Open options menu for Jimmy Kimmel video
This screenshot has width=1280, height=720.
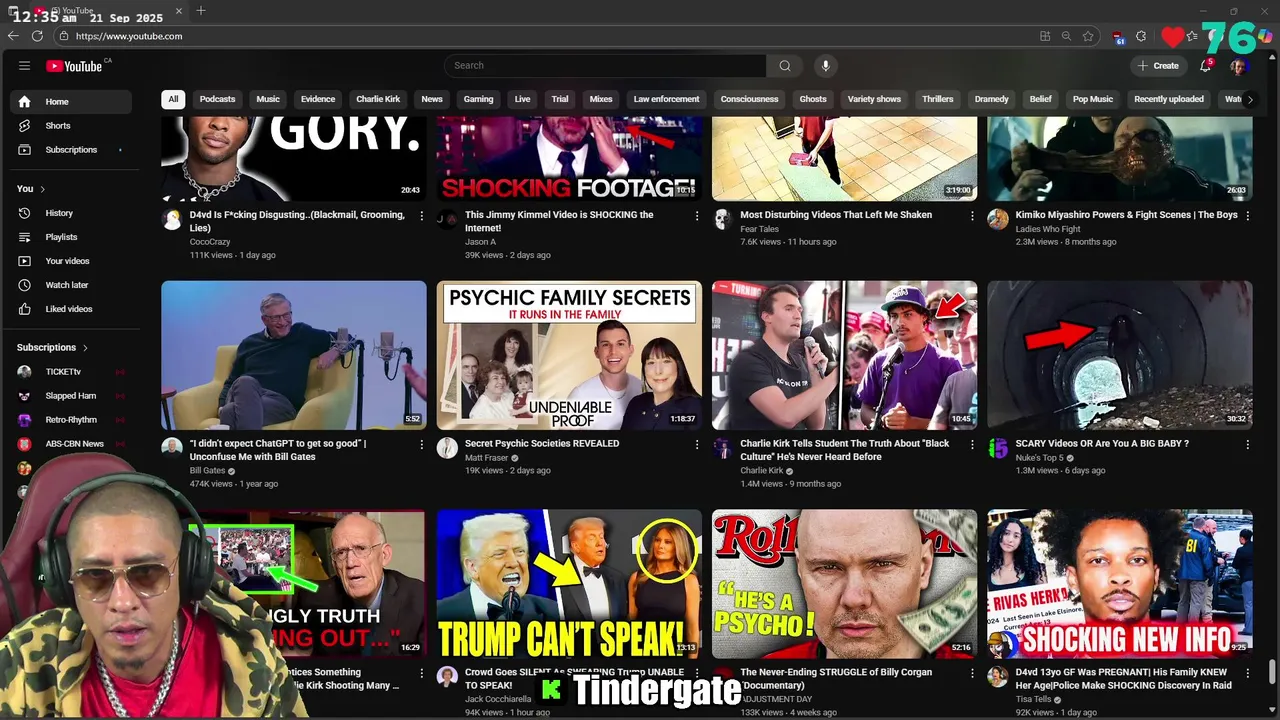pyautogui.click(x=697, y=216)
